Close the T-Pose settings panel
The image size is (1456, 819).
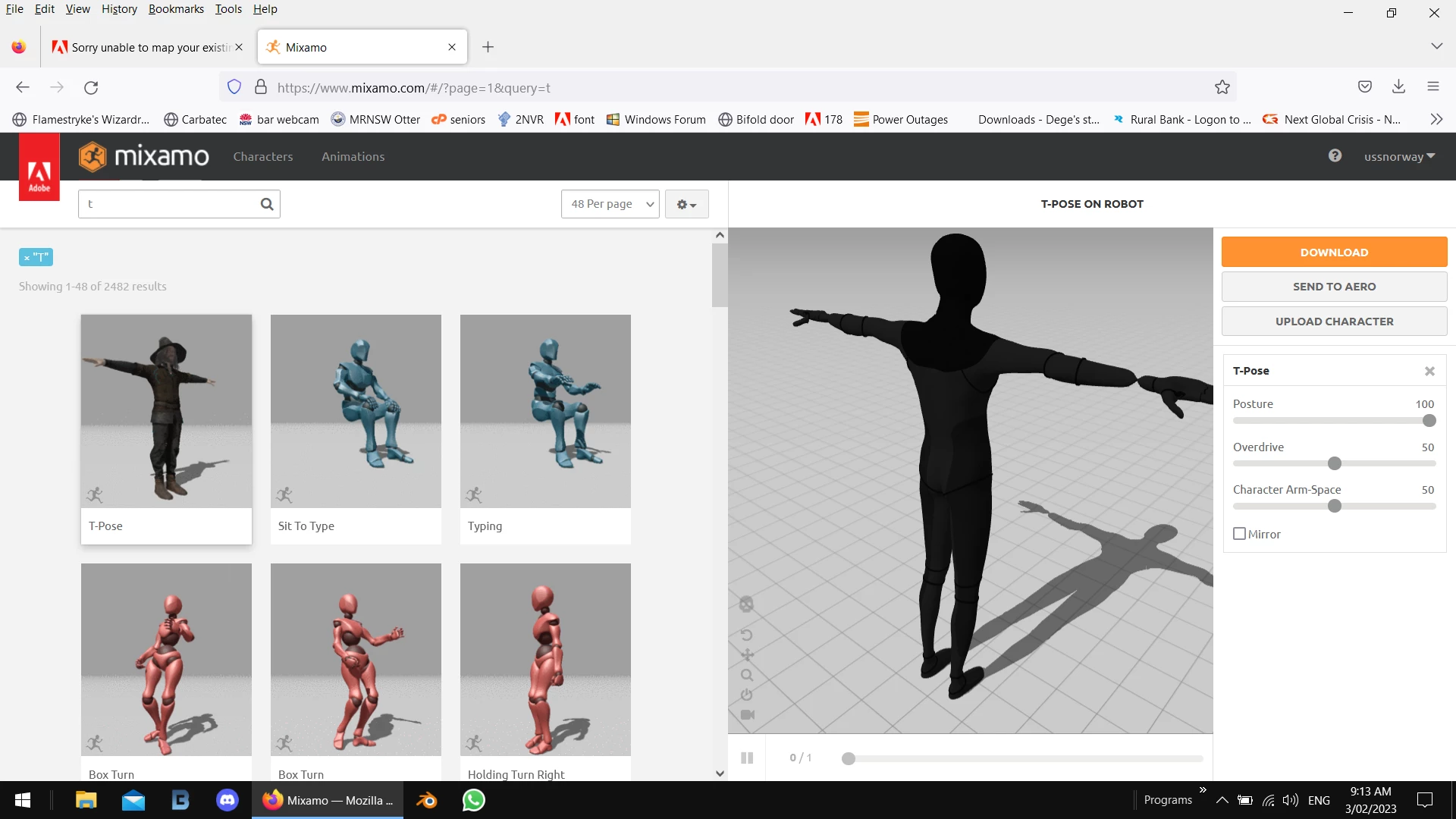tap(1429, 371)
